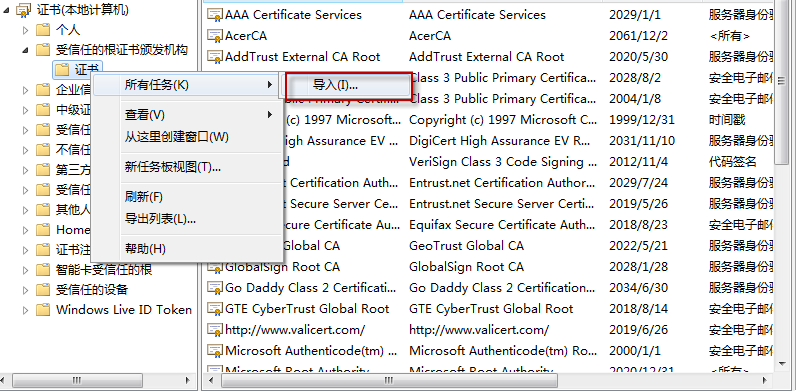
Task: Click the 其他人 folder icon in tree
Action: pyautogui.click(x=43, y=210)
